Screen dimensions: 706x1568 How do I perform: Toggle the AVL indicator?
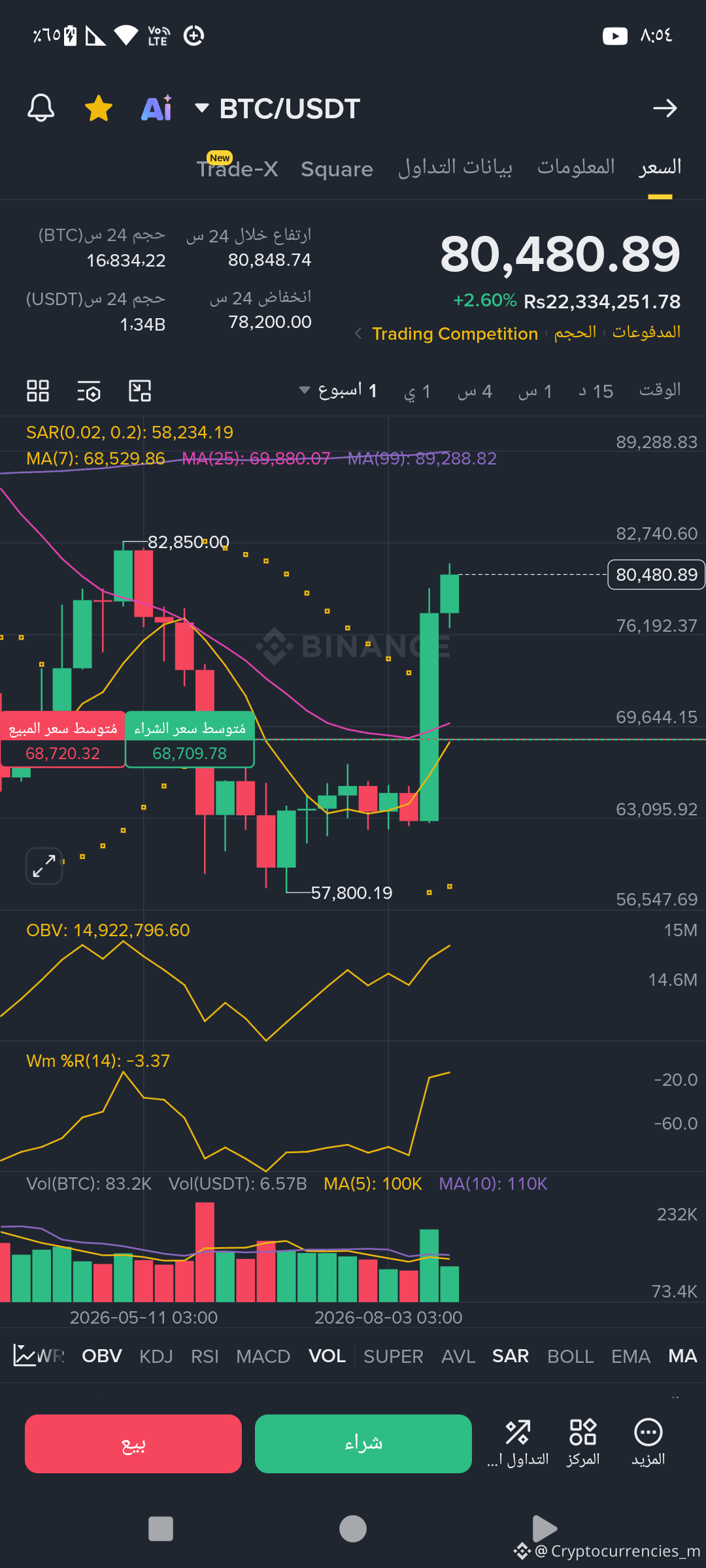coord(458,1356)
